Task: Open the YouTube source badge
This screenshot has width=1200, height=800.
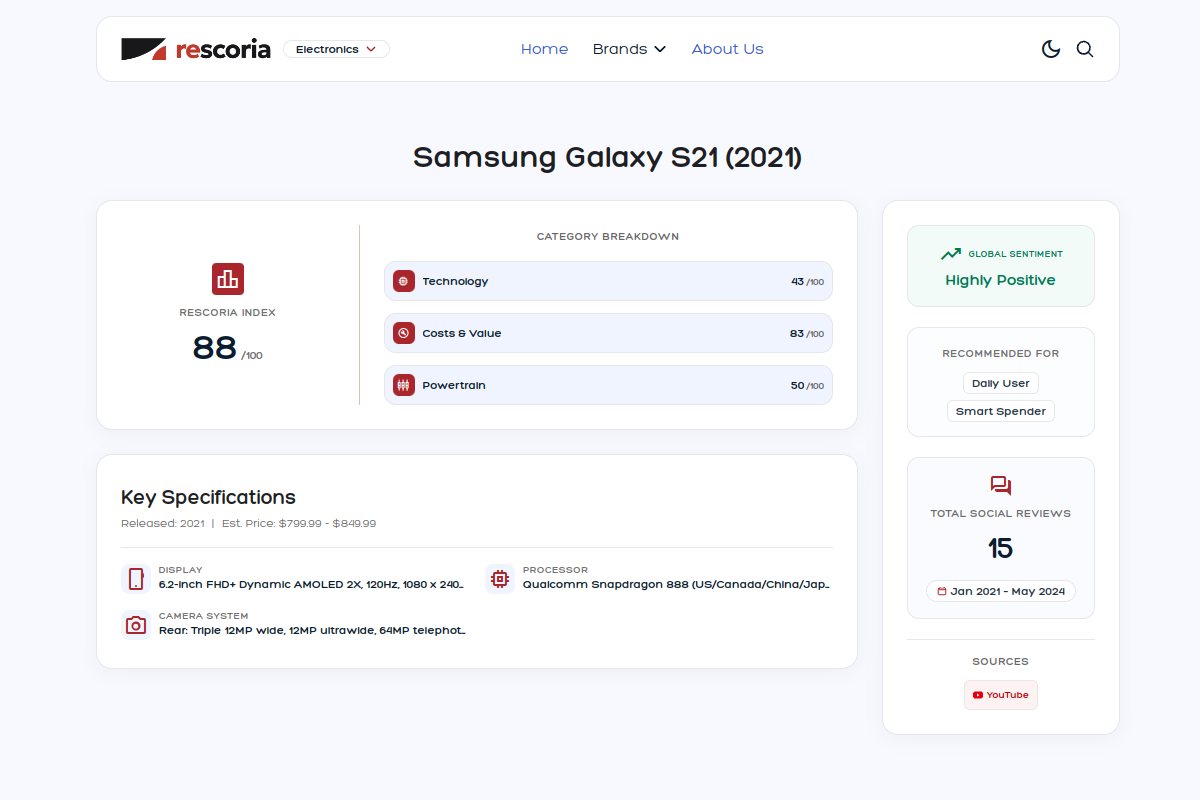Action: tap(1001, 695)
